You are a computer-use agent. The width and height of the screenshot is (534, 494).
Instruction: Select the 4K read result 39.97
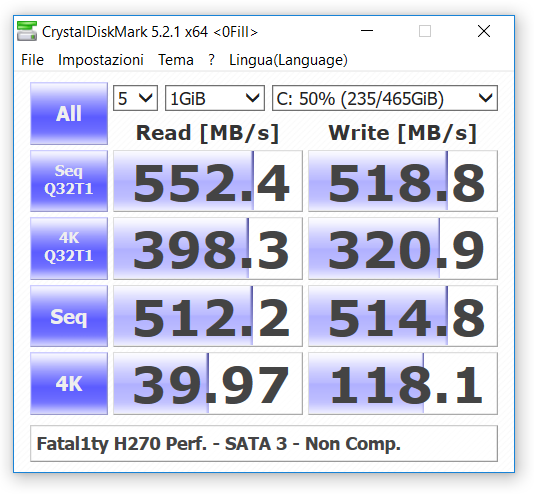tap(208, 383)
